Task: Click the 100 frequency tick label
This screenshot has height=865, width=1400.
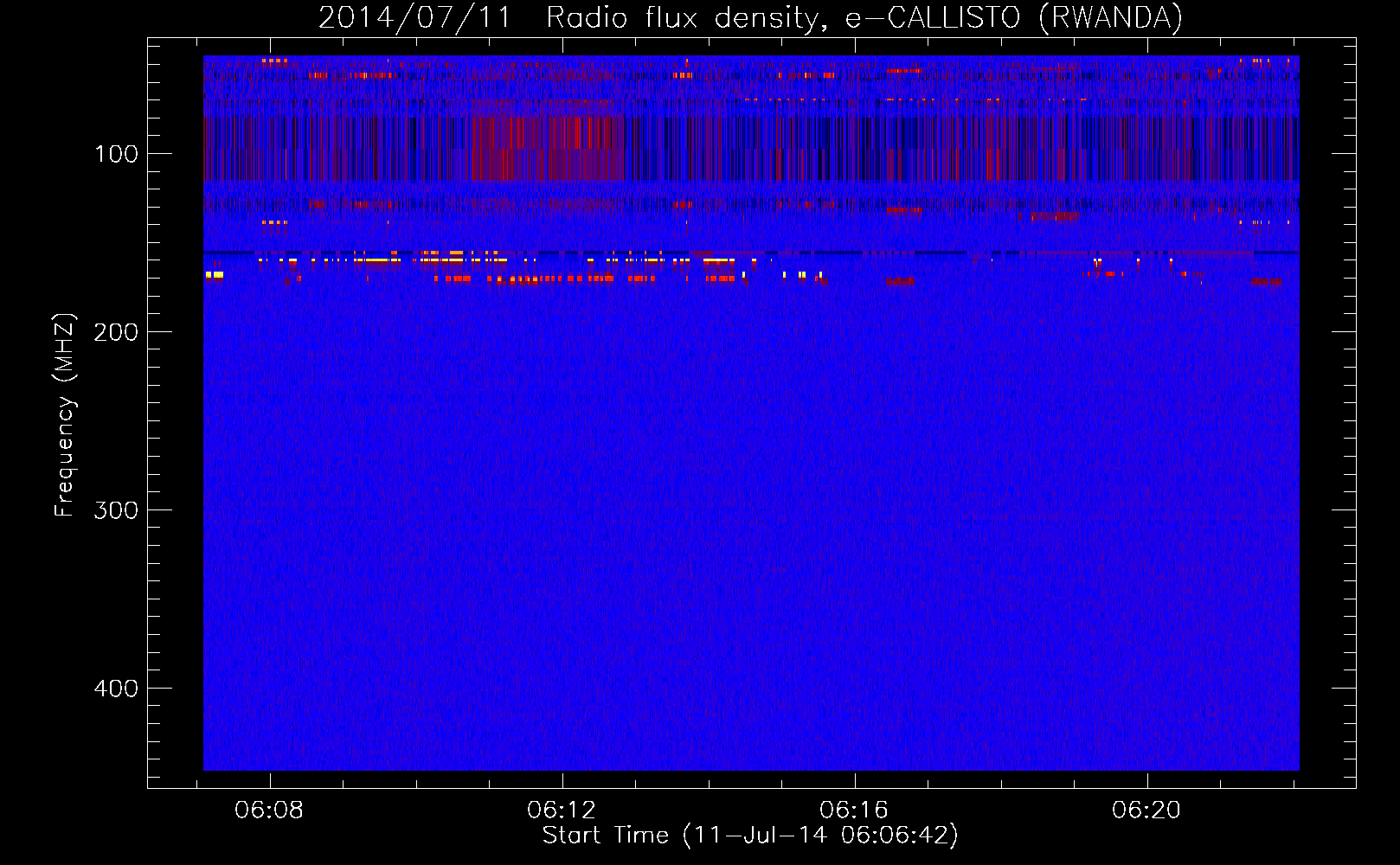Action: pos(117,154)
